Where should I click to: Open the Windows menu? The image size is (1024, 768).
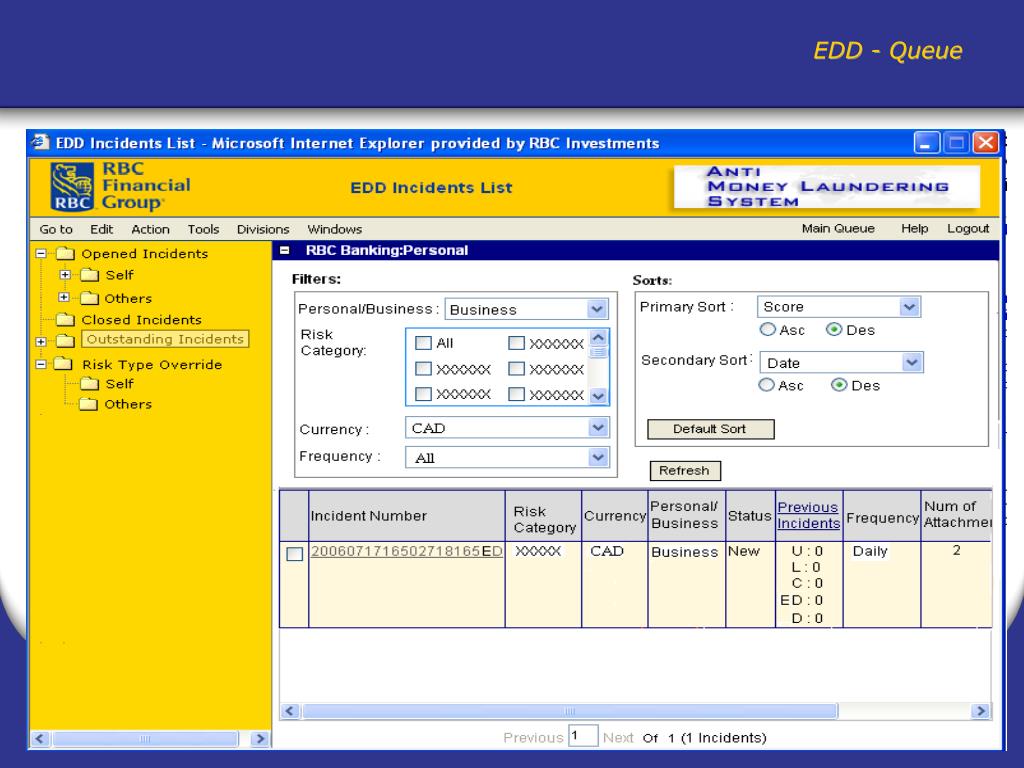(334, 229)
